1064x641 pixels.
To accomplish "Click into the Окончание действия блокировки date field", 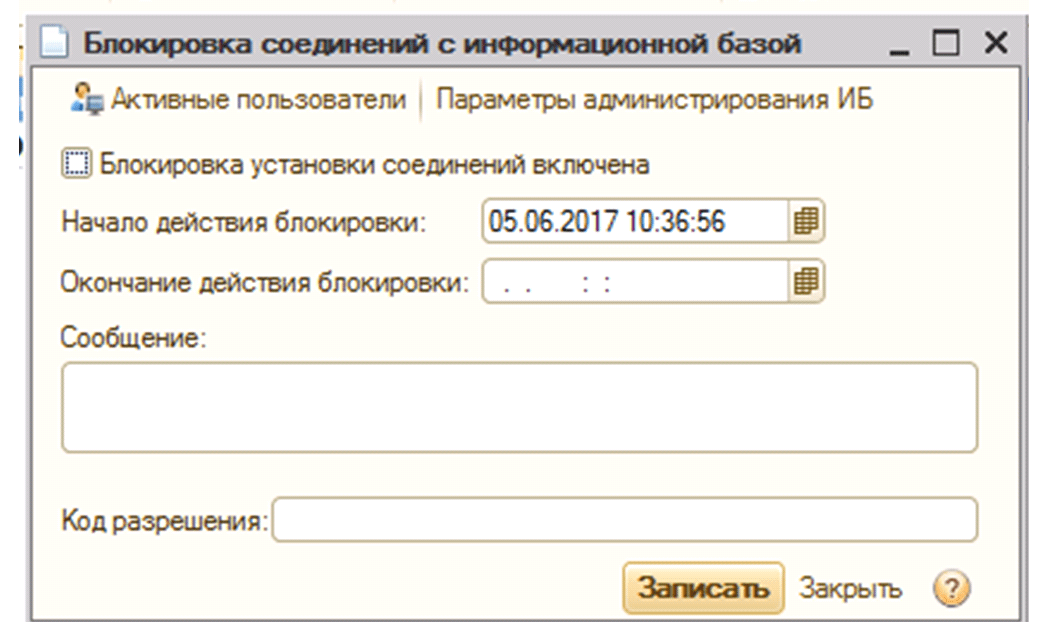I will [x=636, y=282].
